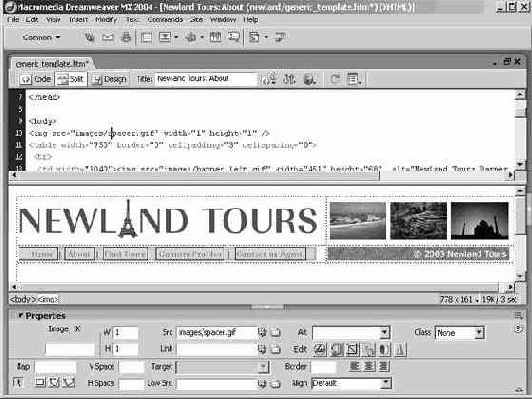
Task: Select the rectangular hotspot map tool
Action: point(40,383)
